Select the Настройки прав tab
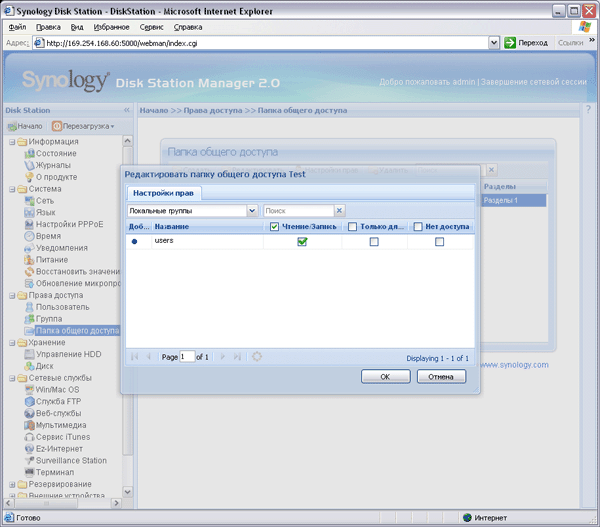Image resolution: width=600 pixels, height=527 pixels. click(163, 193)
